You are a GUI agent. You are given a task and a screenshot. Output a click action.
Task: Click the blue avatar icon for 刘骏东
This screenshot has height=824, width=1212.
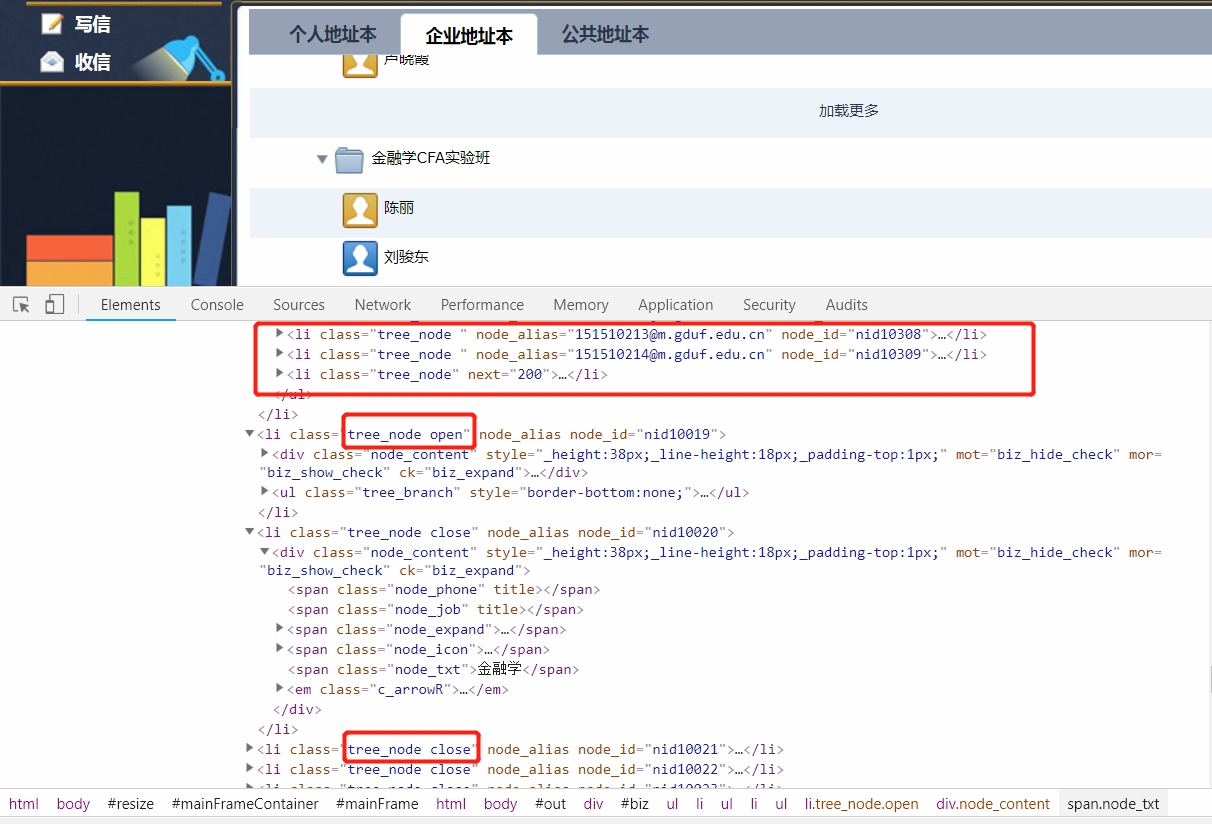coord(360,258)
